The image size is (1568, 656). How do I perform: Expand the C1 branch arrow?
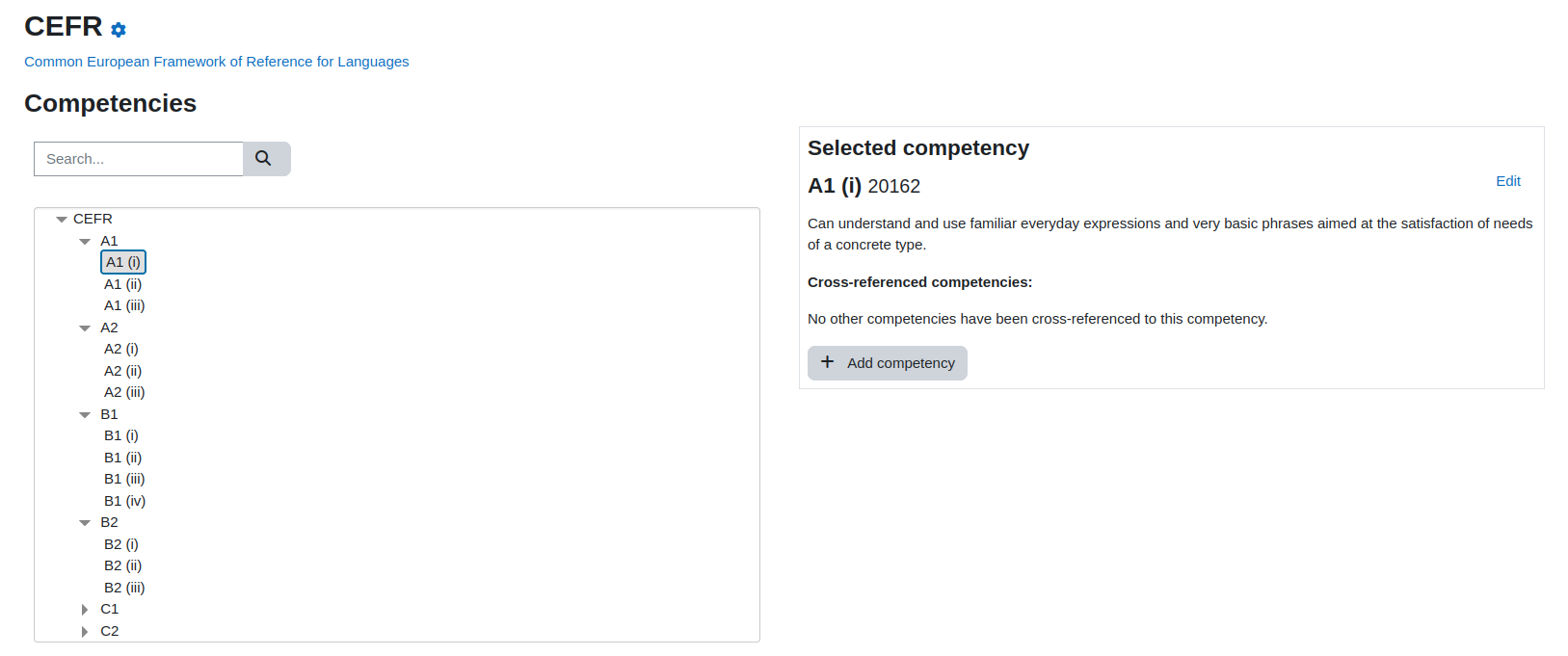tap(85, 610)
